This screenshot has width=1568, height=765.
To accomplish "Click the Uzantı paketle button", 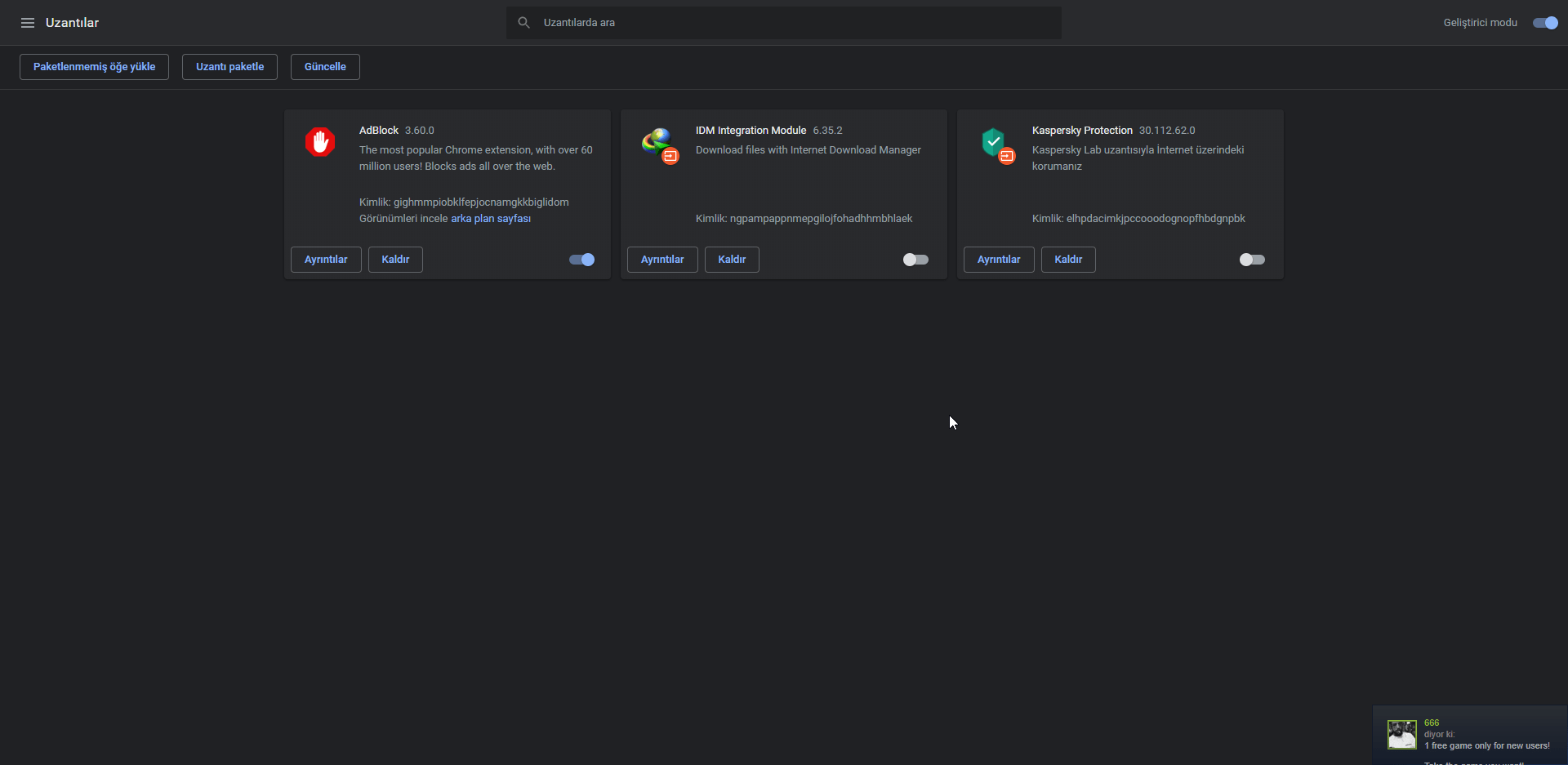I will coord(229,67).
